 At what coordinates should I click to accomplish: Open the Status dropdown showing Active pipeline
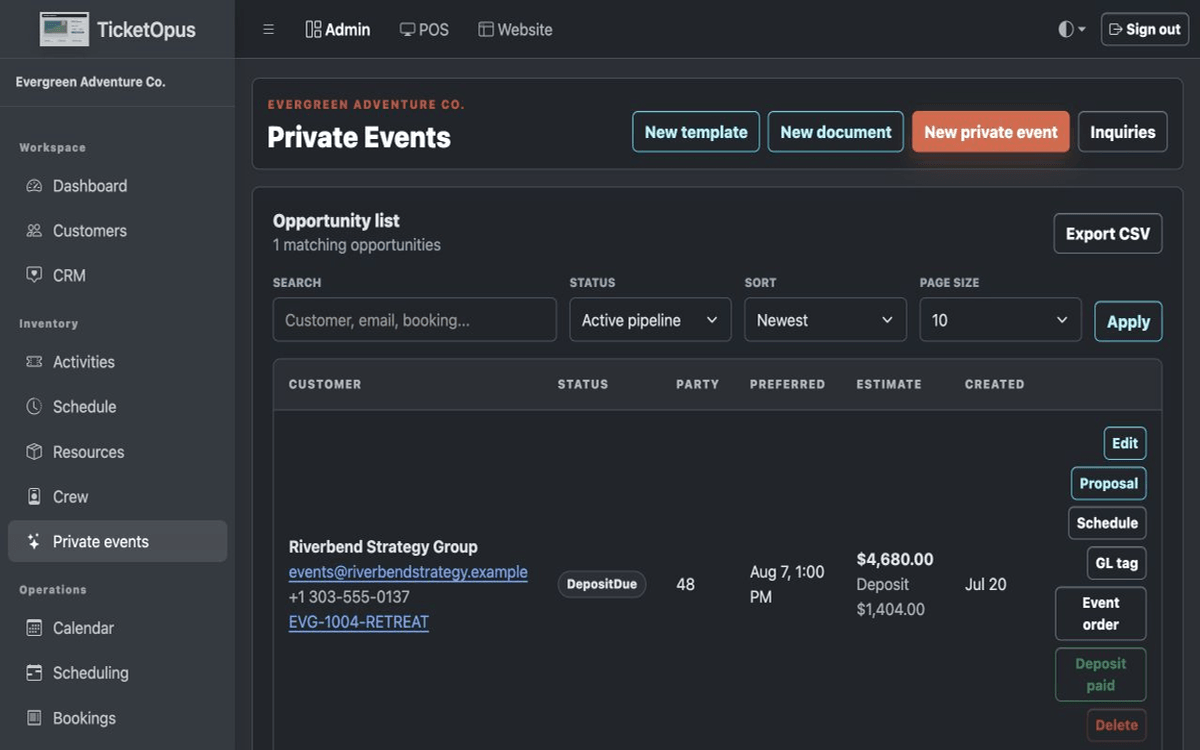pos(650,320)
